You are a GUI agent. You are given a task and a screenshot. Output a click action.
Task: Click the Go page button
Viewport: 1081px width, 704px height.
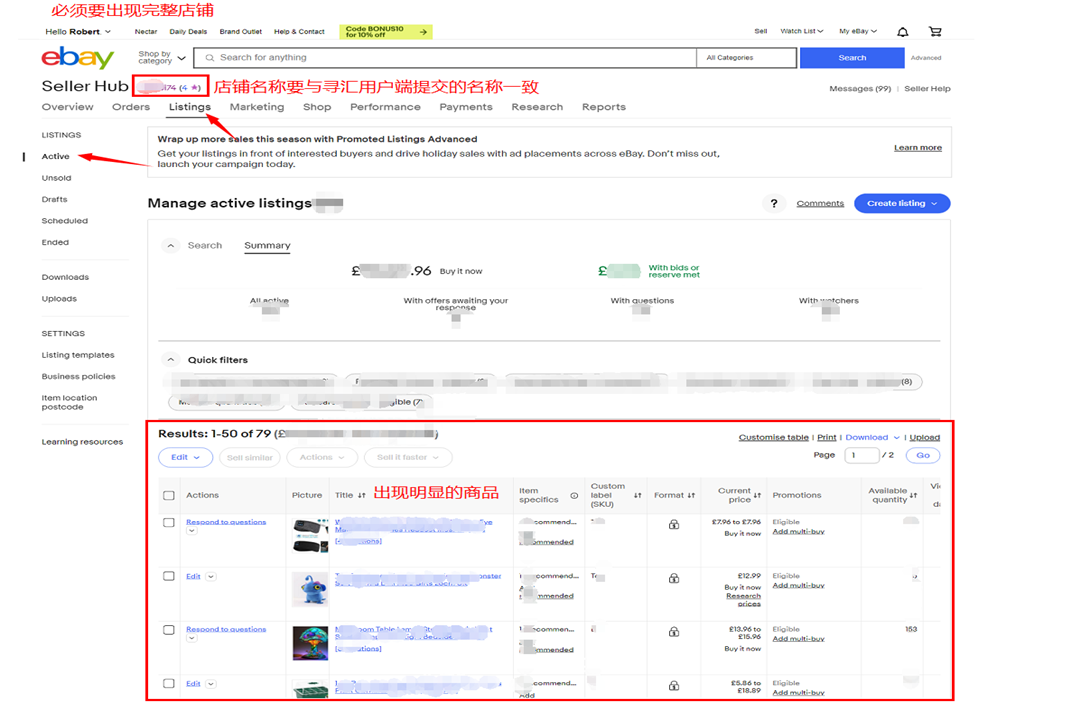[x=923, y=455]
